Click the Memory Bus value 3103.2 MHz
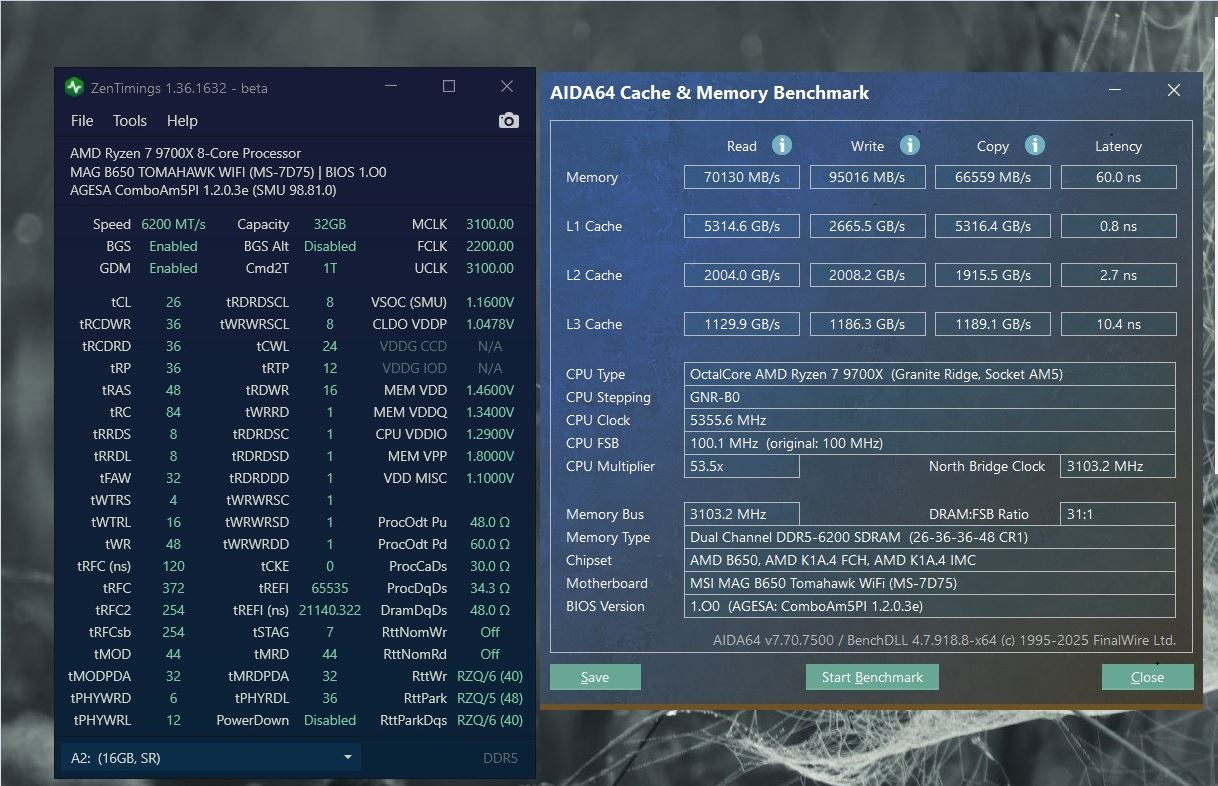The height and width of the screenshot is (786, 1218). (x=742, y=514)
